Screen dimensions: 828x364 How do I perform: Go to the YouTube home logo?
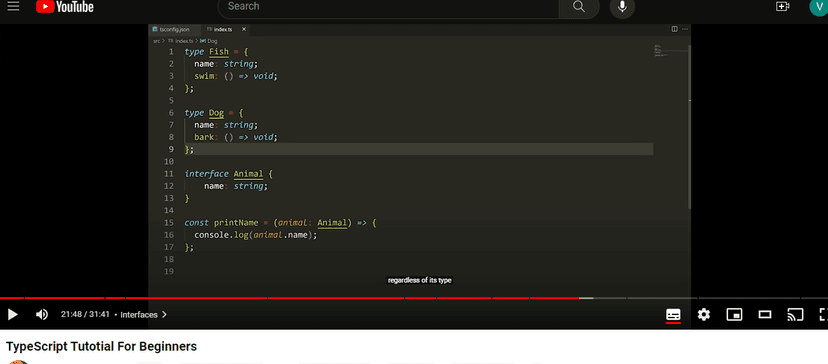[65, 6]
